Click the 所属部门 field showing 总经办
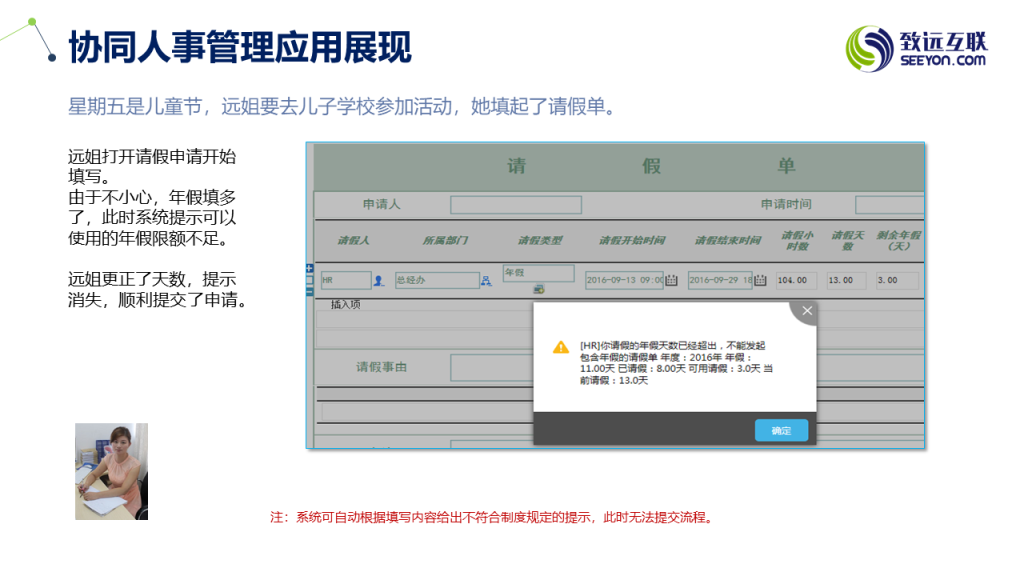Image resolution: width=1024 pixels, height=576 pixels. (436, 281)
